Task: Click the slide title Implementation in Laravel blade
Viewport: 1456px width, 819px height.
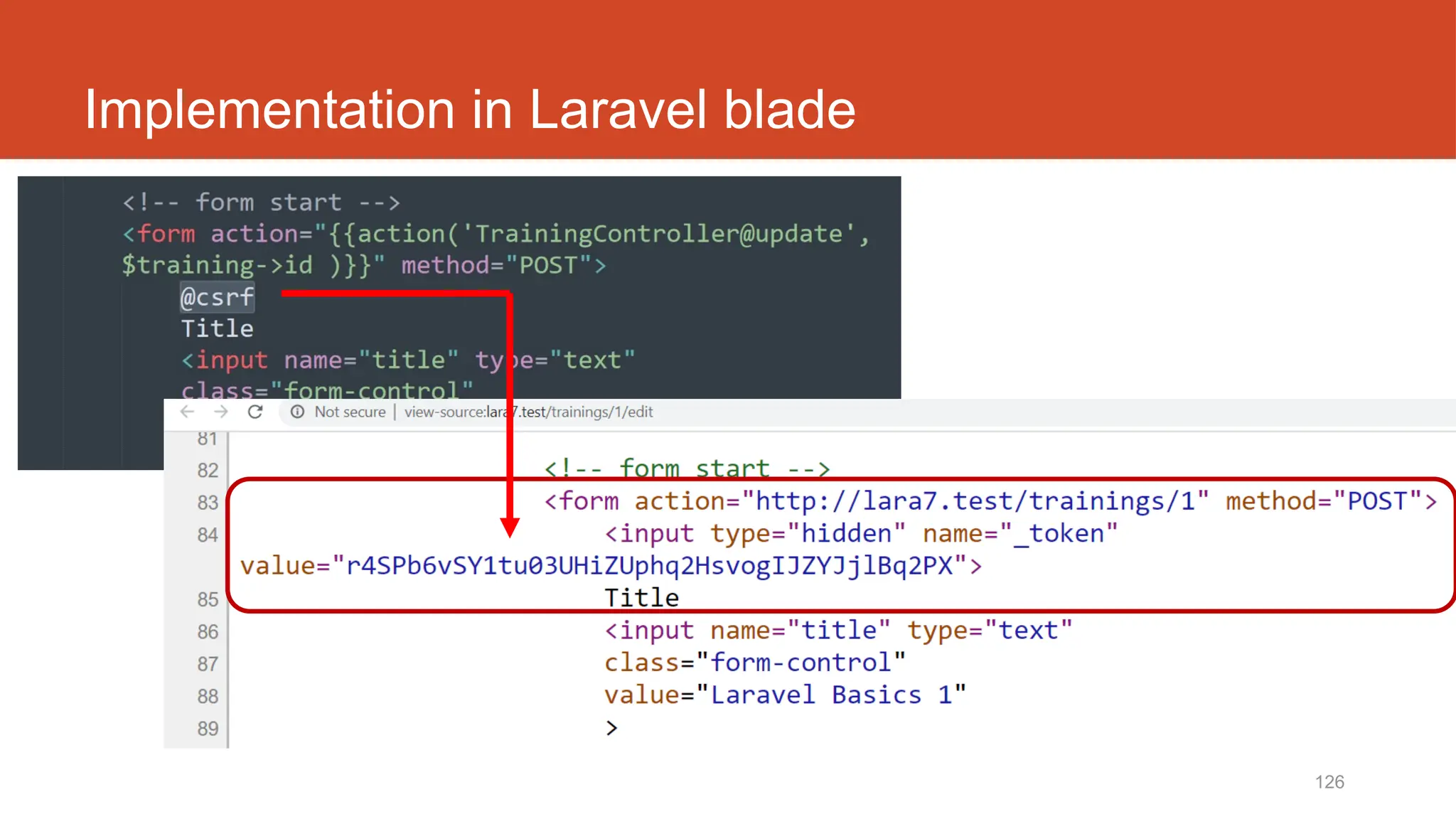Action: click(x=470, y=109)
